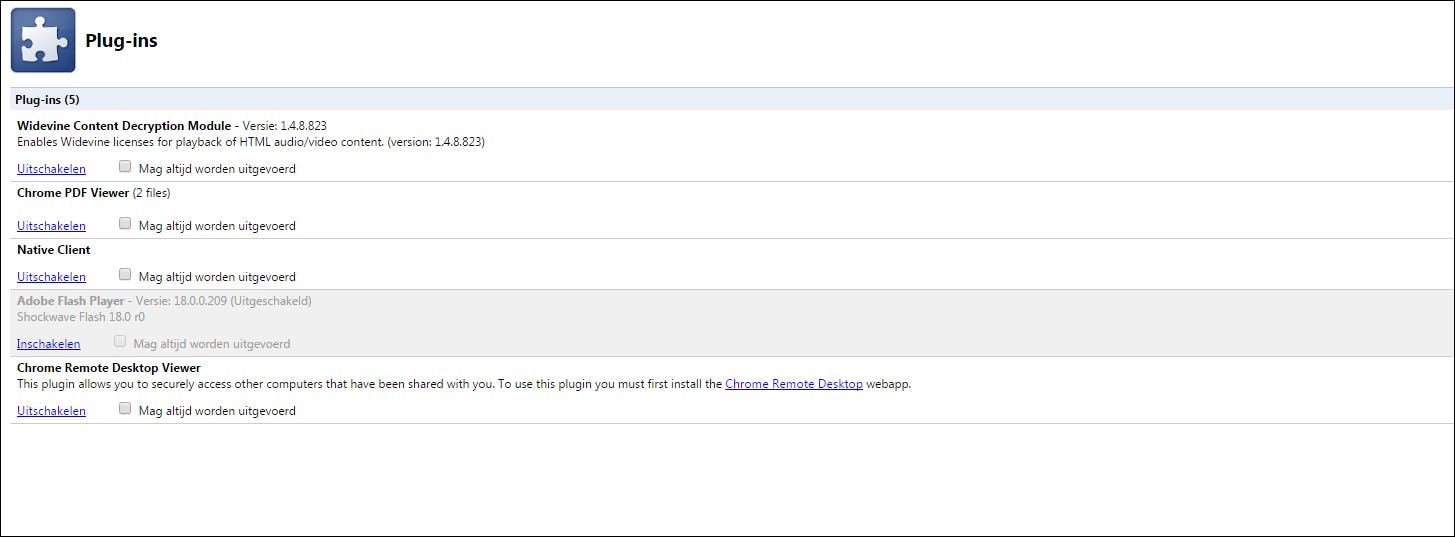This screenshot has height=537, width=1455.
Task: Click the Plug-ins page heading
Action: (x=121, y=41)
